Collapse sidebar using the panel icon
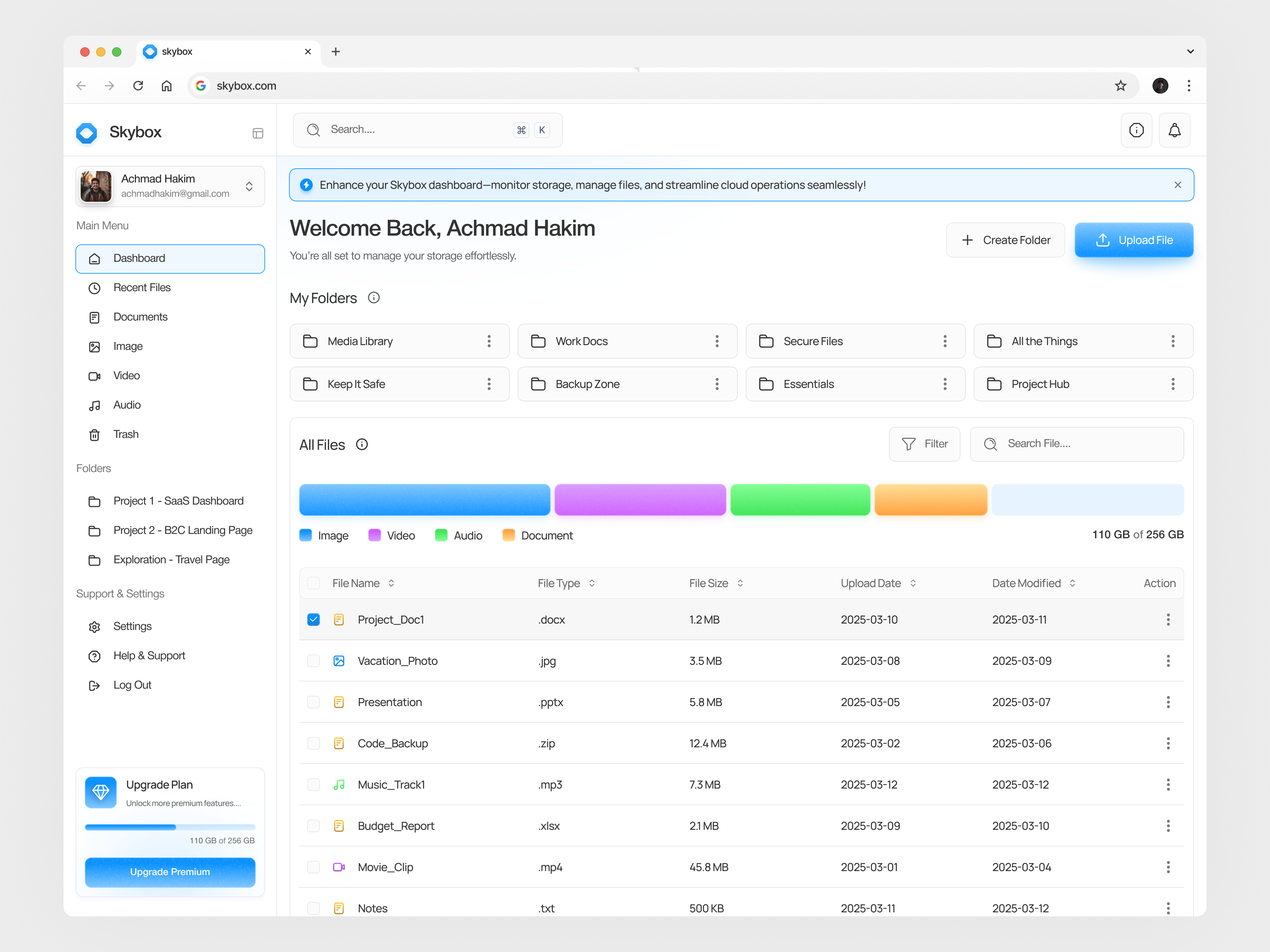The height and width of the screenshot is (952, 1270). click(x=258, y=133)
